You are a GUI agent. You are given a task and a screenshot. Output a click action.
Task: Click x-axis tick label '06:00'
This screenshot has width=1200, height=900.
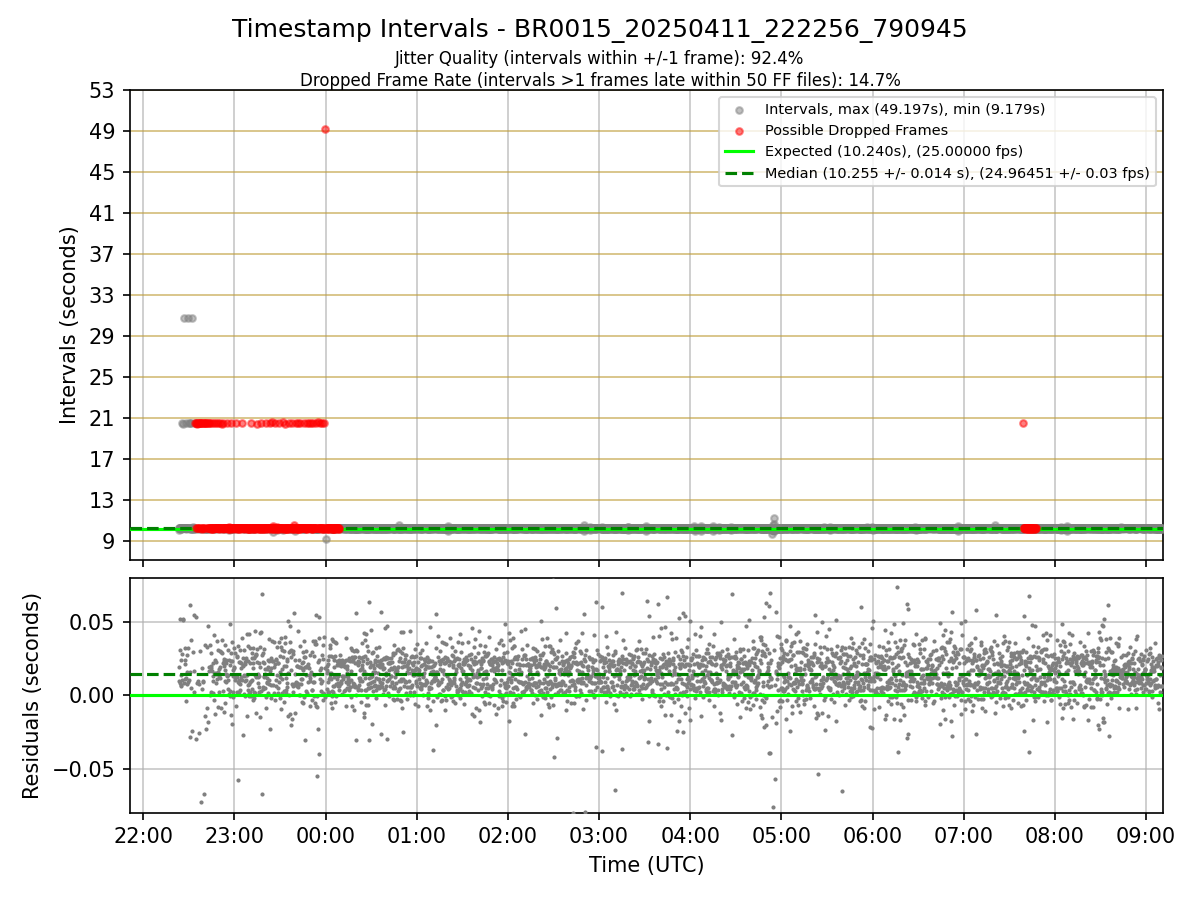(872, 834)
